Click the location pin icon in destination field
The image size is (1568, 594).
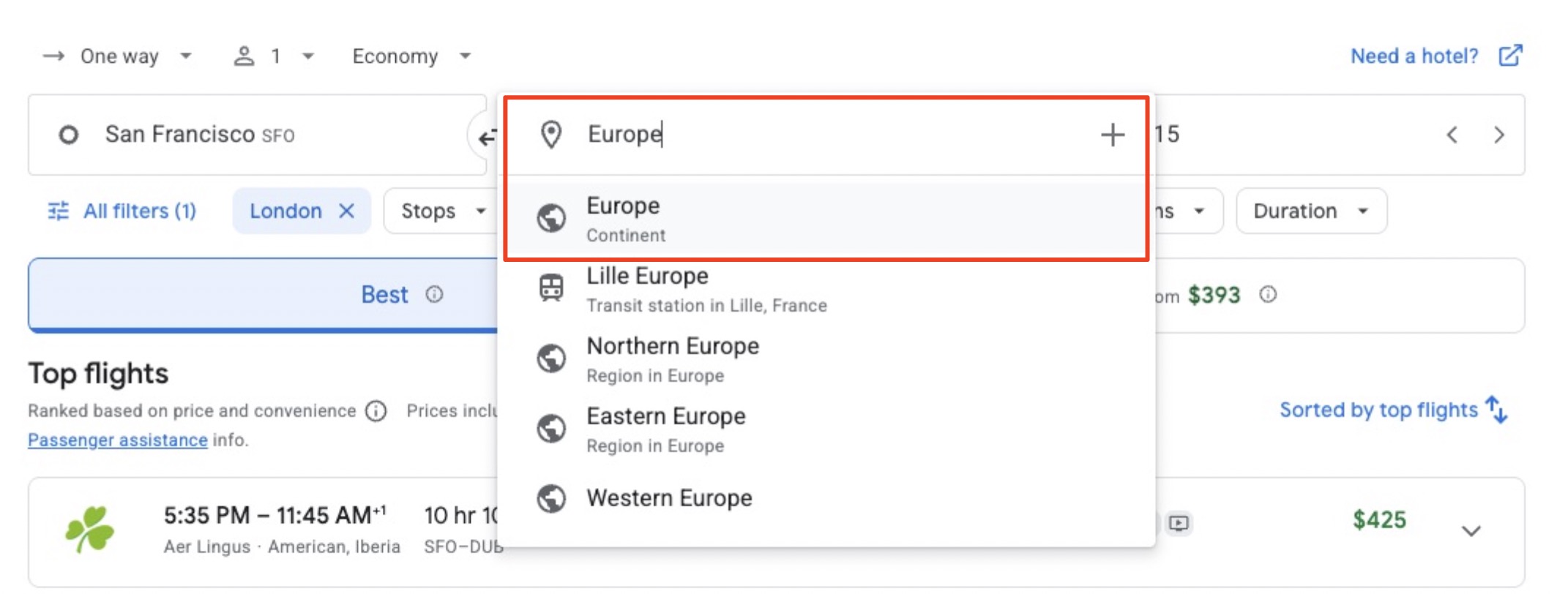[551, 135]
